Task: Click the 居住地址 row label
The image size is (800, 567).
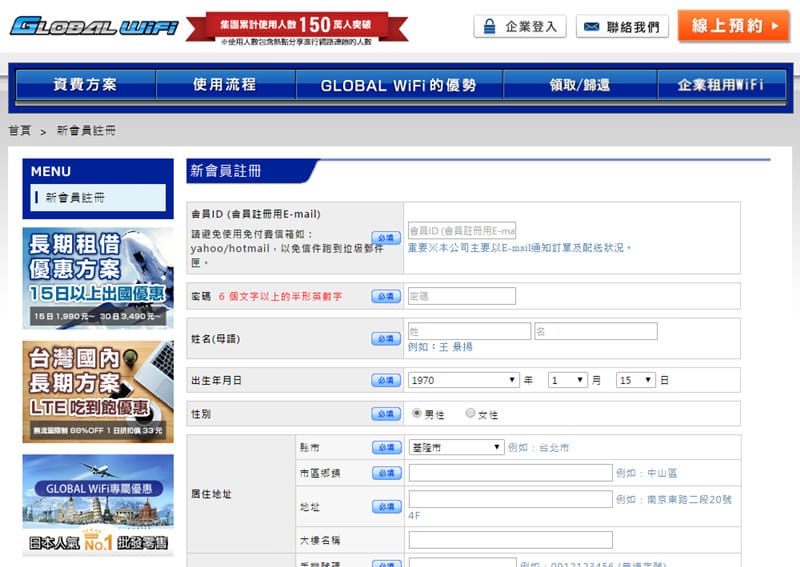Action: pos(211,494)
